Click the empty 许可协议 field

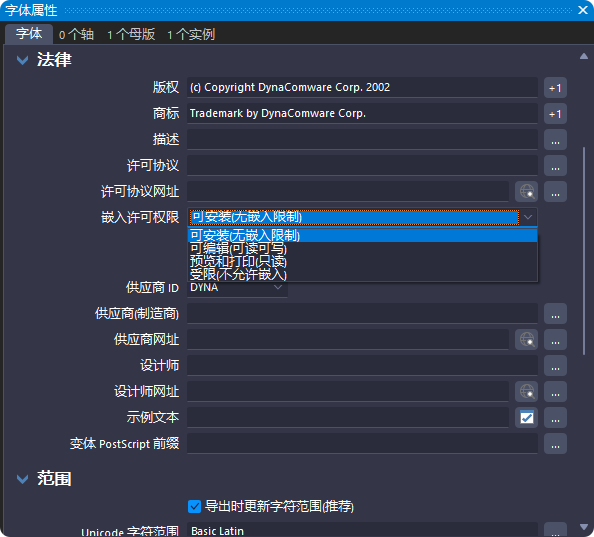click(363, 165)
